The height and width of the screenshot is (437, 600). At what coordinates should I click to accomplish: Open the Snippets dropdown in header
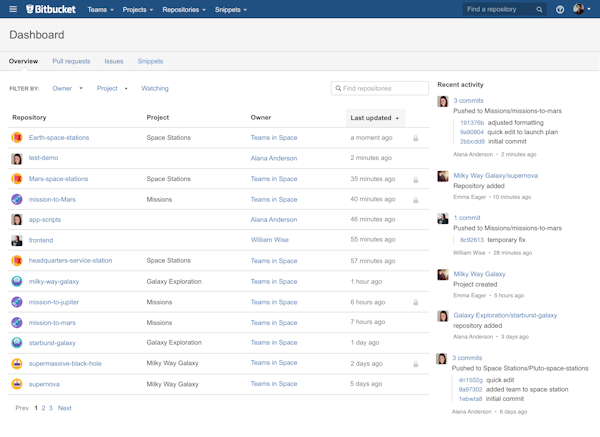pos(231,10)
